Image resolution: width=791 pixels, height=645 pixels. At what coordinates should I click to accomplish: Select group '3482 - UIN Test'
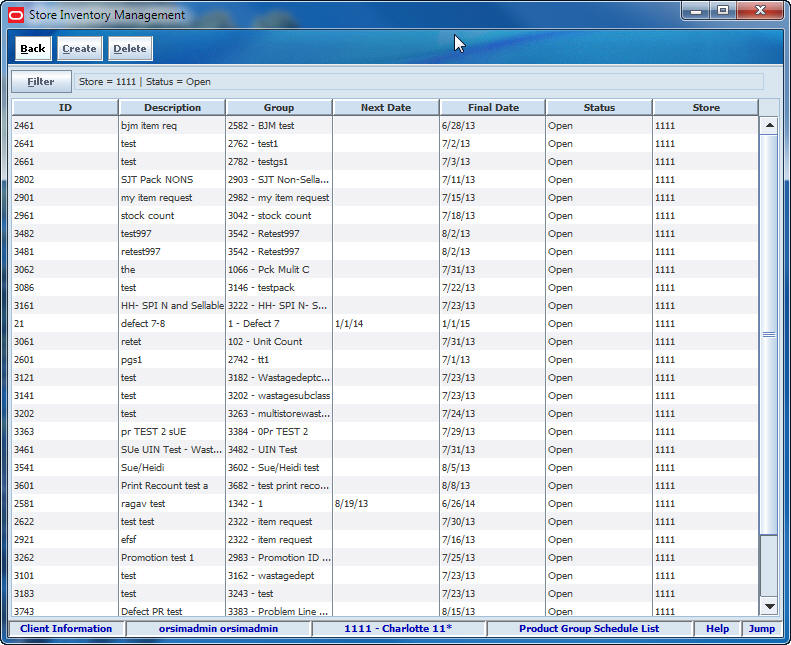click(262, 450)
